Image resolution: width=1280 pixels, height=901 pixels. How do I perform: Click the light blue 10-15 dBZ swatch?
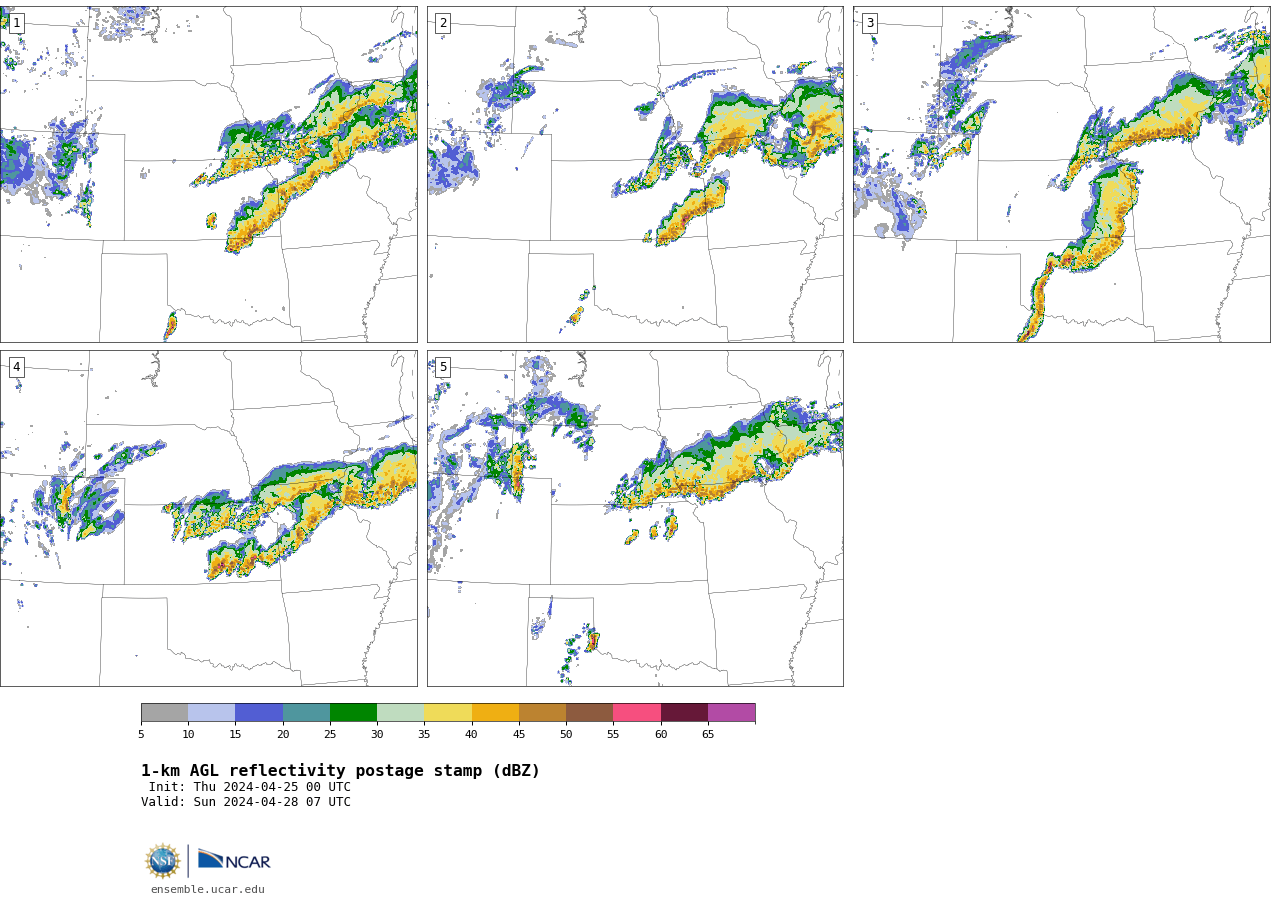pos(212,713)
